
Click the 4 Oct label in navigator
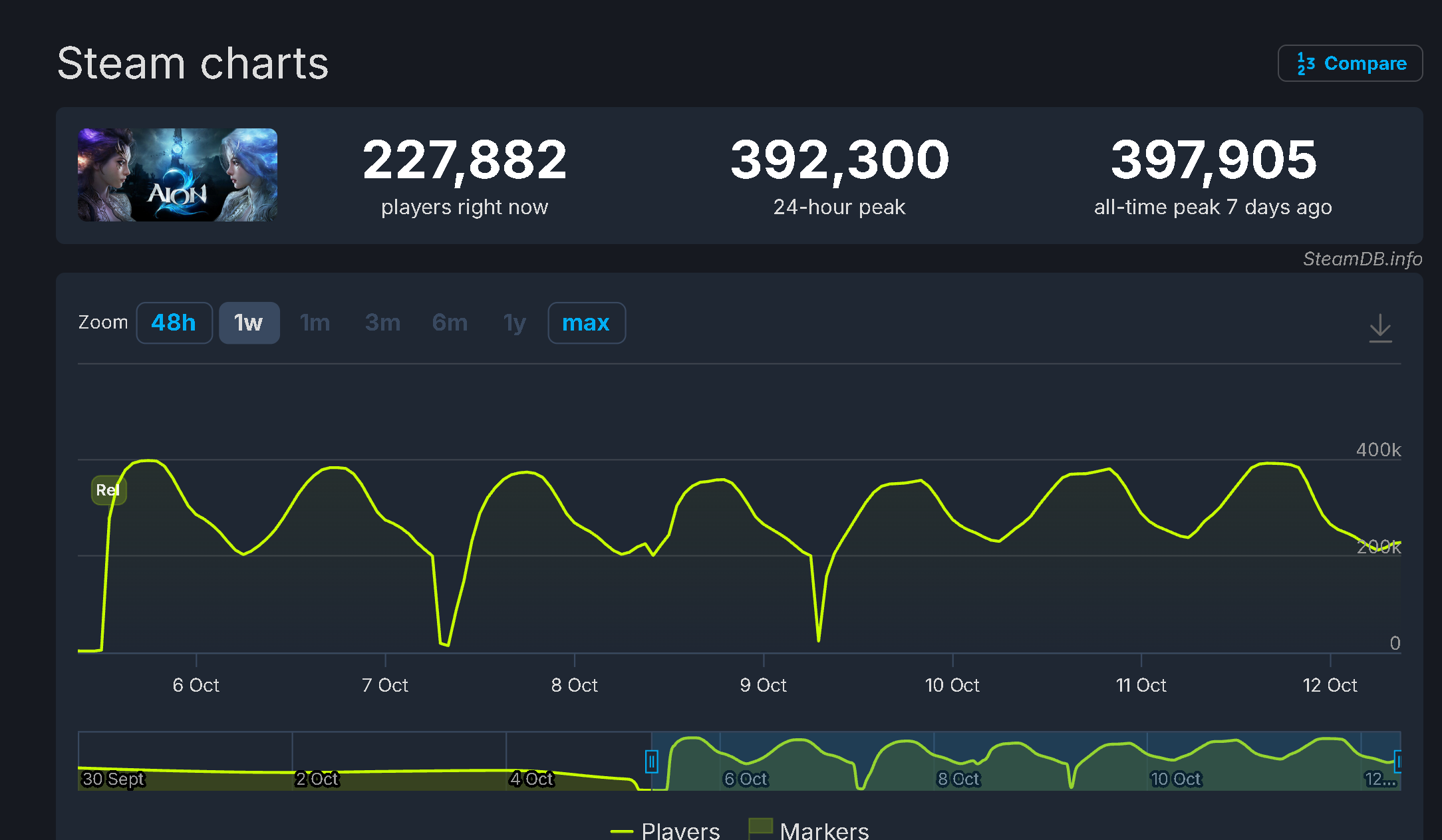[x=531, y=779]
